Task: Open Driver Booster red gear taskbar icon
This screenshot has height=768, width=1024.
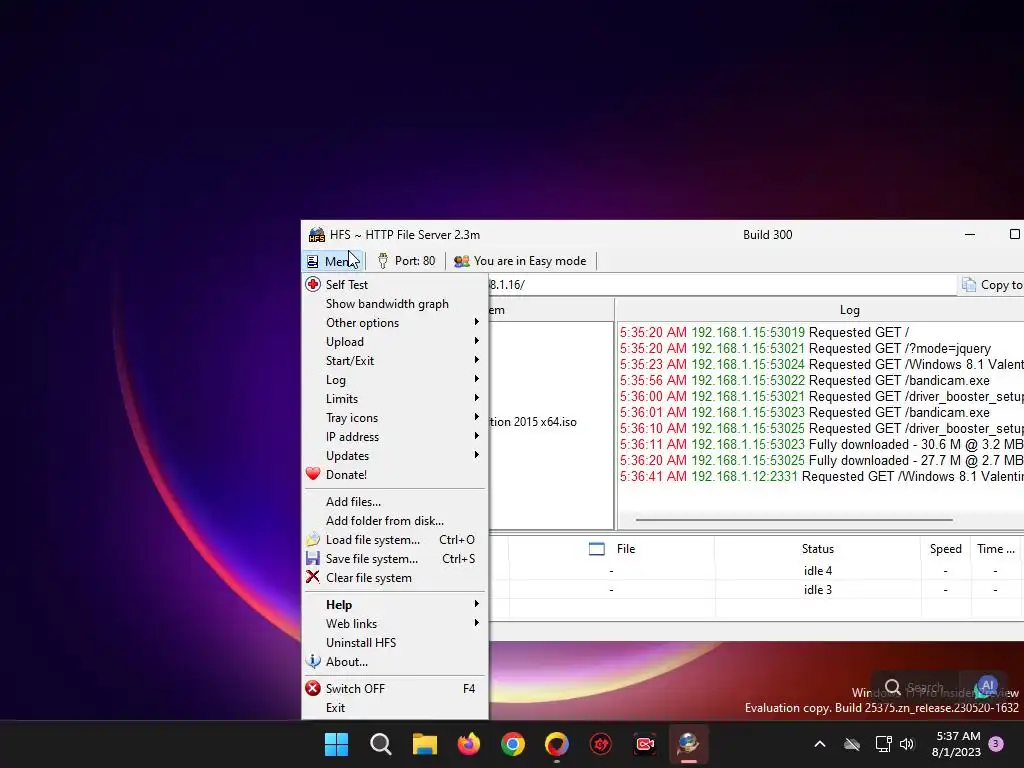Action: click(x=601, y=744)
